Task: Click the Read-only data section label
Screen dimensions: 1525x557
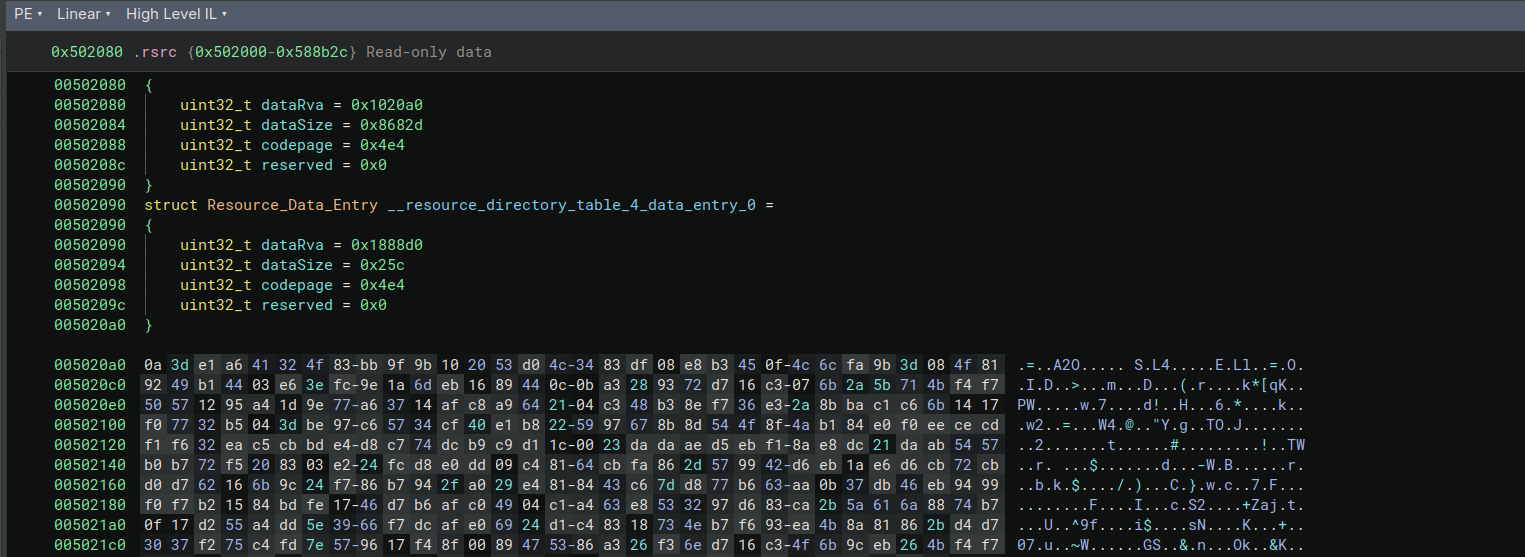Action: [x=428, y=51]
